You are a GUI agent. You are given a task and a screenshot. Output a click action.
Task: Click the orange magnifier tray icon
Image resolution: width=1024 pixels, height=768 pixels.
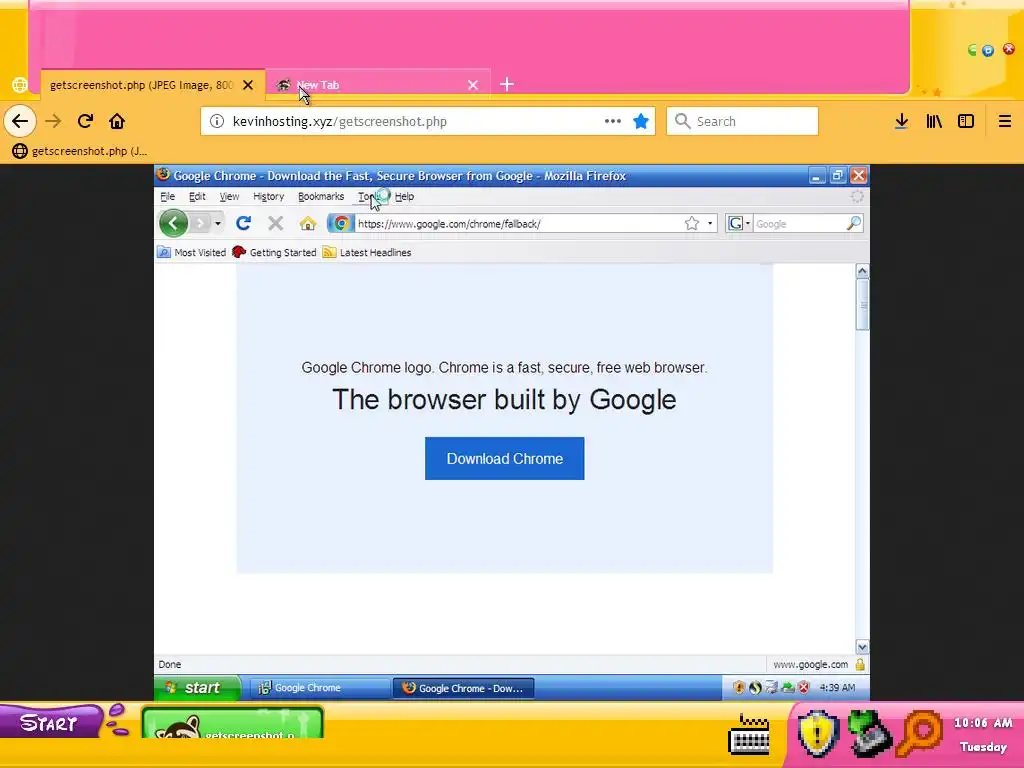[x=919, y=734]
